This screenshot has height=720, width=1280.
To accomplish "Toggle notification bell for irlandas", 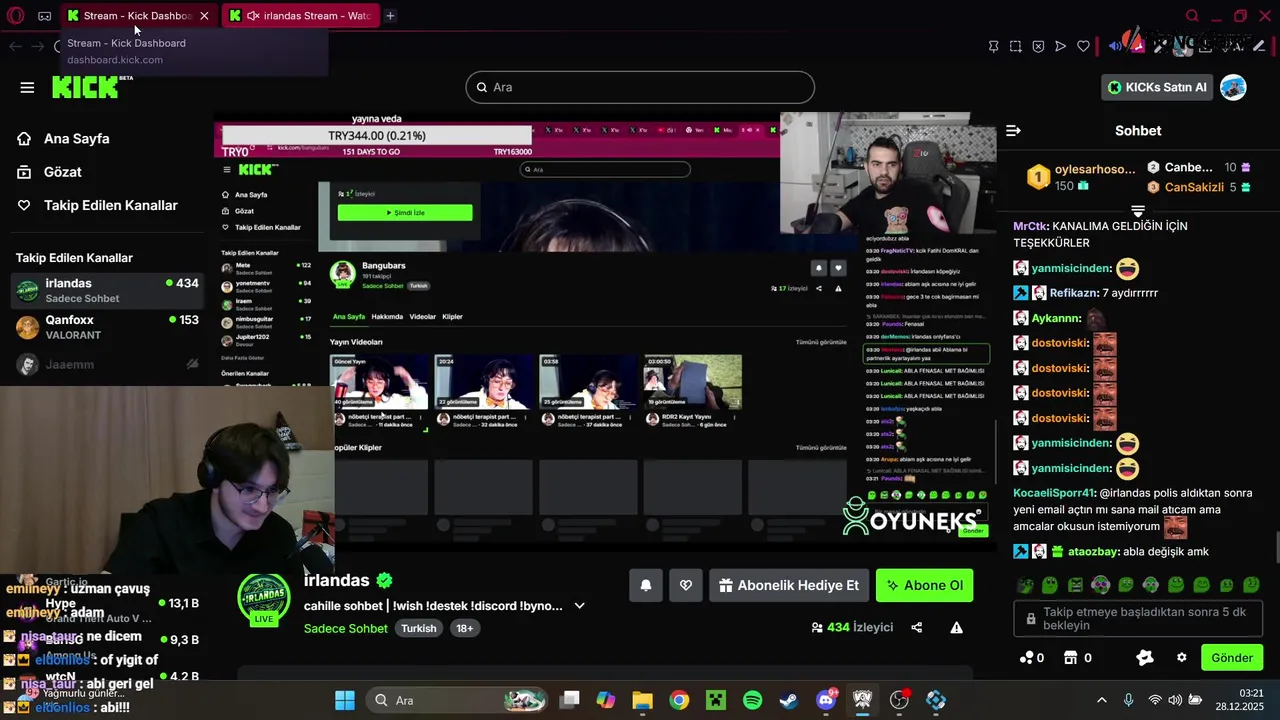I will point(646,585).
